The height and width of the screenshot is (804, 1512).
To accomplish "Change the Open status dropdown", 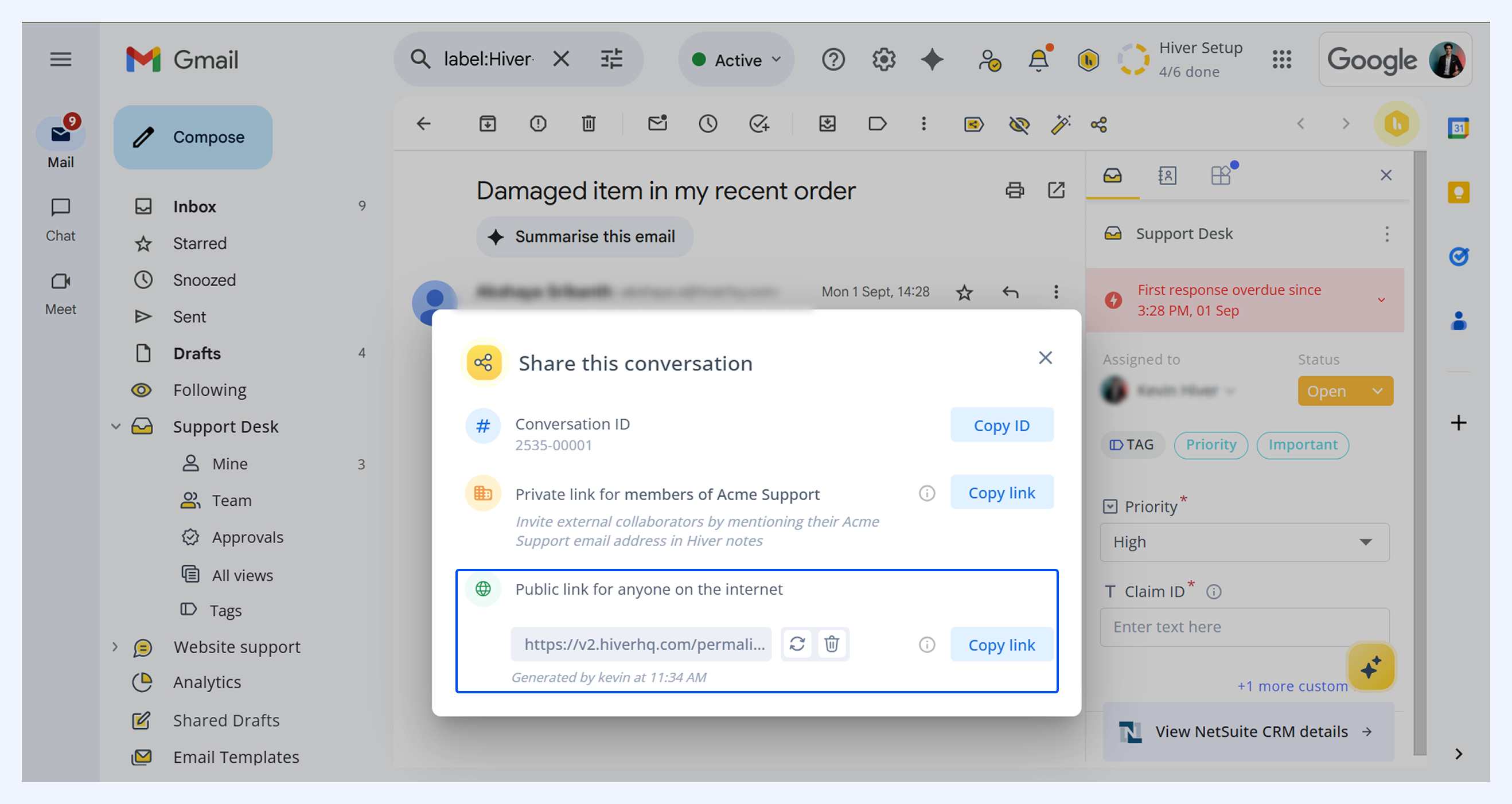I will click(x=1345, y=391).
